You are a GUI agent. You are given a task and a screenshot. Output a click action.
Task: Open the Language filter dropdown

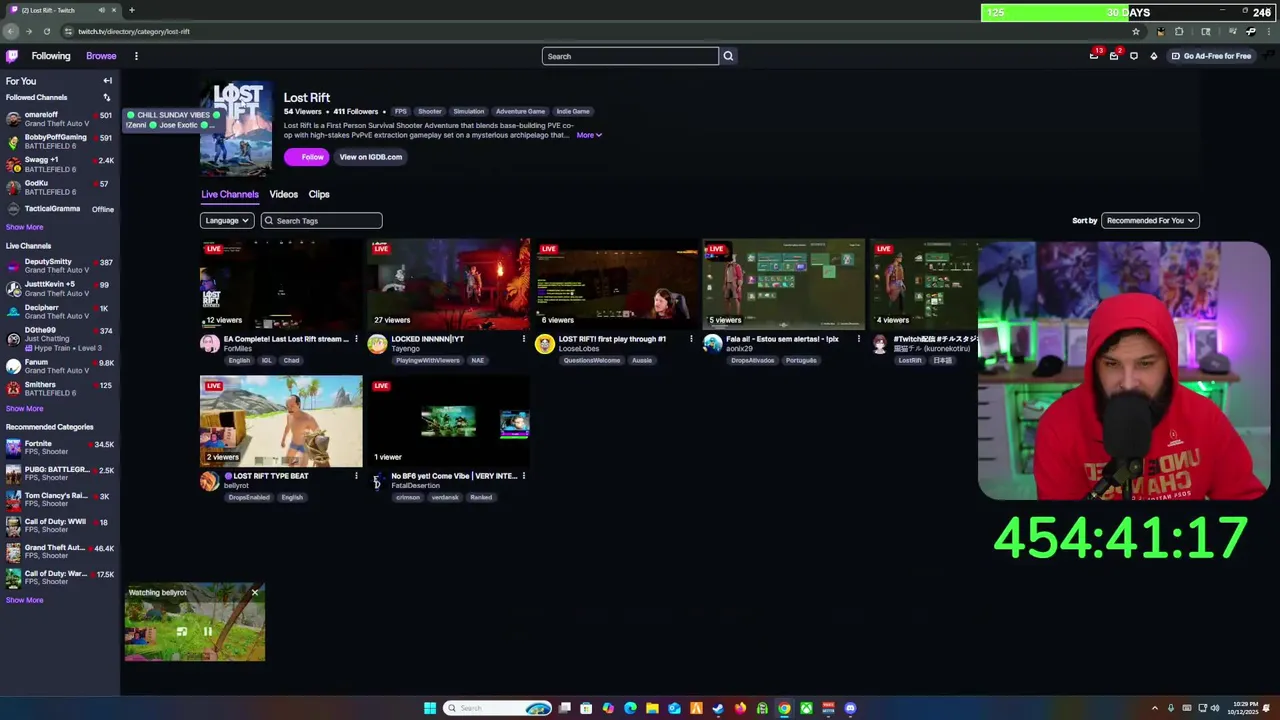tap(227, 220)
